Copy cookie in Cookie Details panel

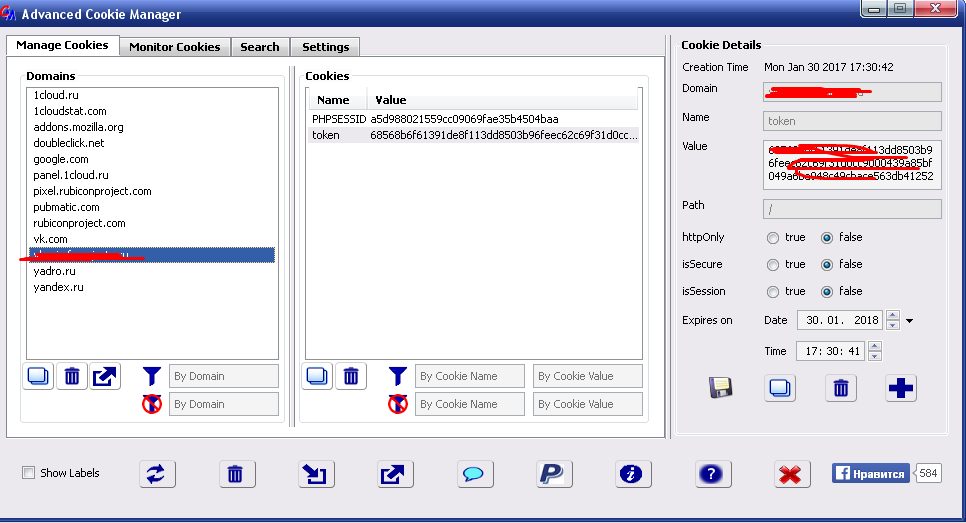click(780, 388)
